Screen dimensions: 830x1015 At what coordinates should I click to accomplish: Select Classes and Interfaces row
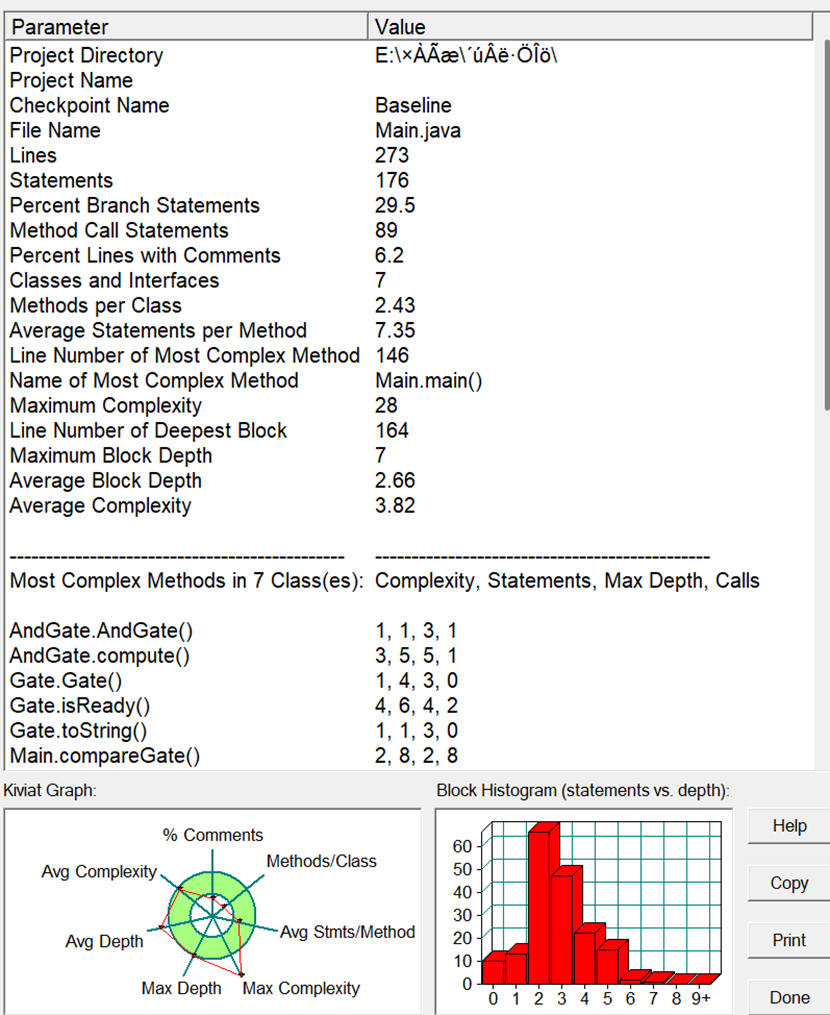pyautogui.click(x=408, y=280)
